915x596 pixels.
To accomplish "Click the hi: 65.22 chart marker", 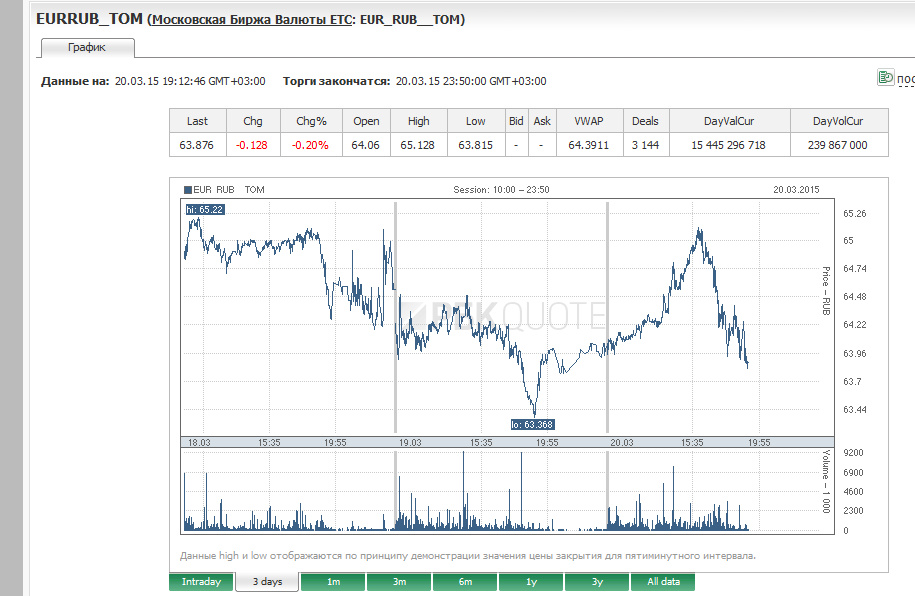I will pyautogui.click(x=205, y=209).
